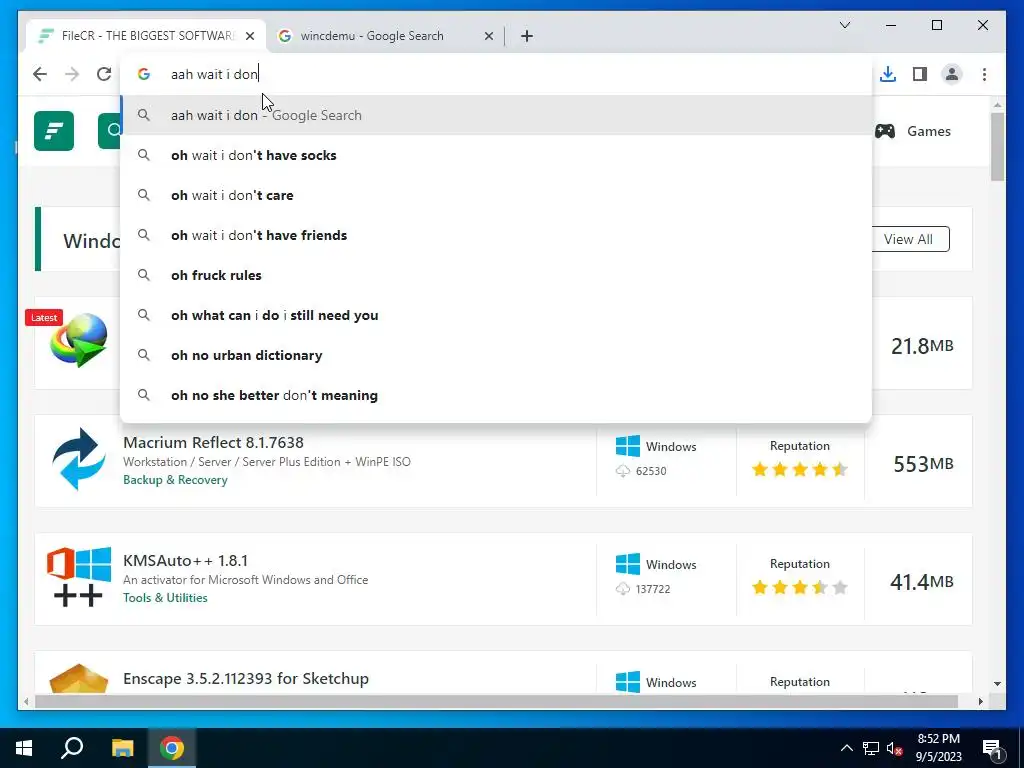Open the KMSAuto++ 1.8.1 title
This screenshot has width=1024, height=768.
coord(185,560)
